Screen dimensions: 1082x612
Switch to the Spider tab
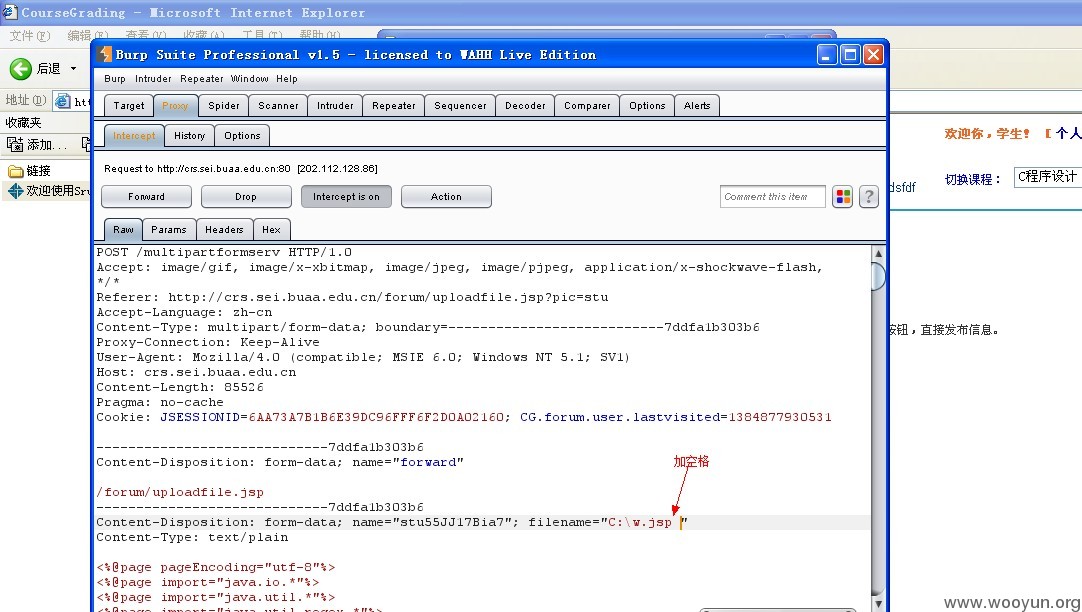pos(224,106)
